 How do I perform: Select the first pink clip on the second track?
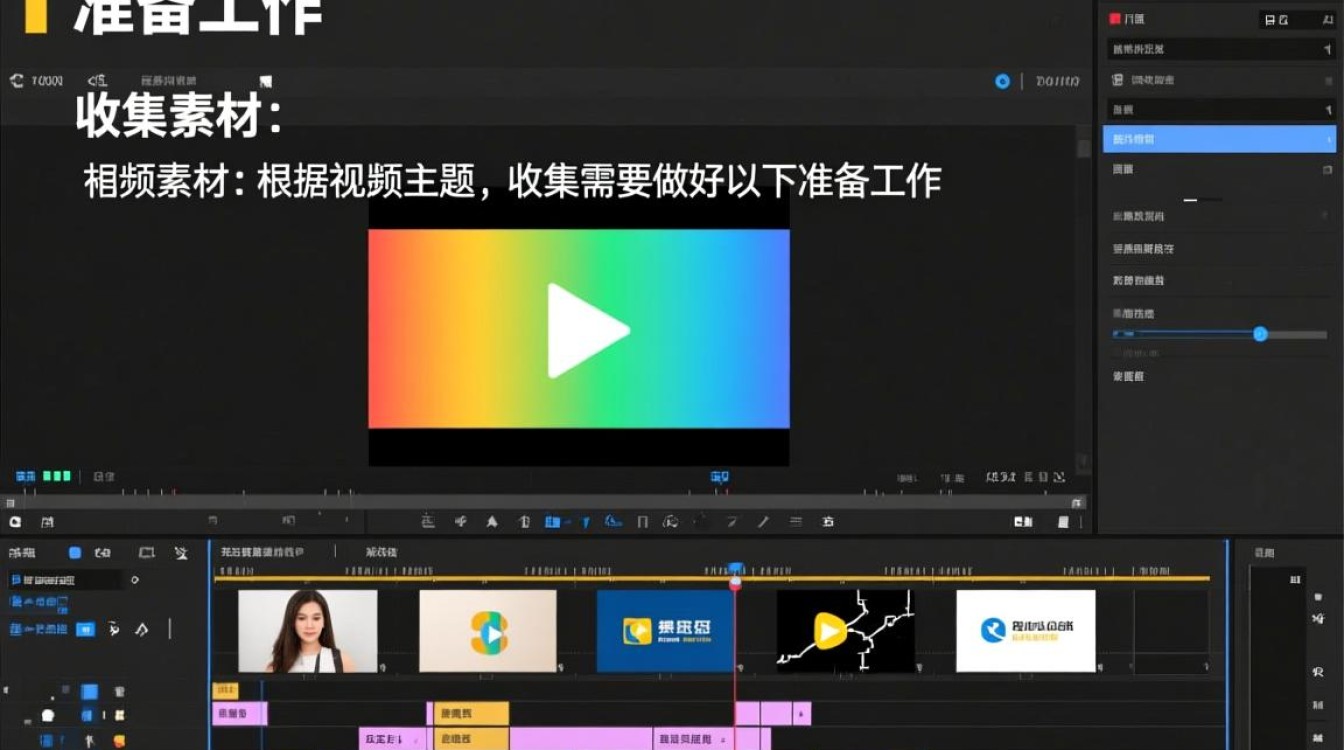click(x=240, y=714)
